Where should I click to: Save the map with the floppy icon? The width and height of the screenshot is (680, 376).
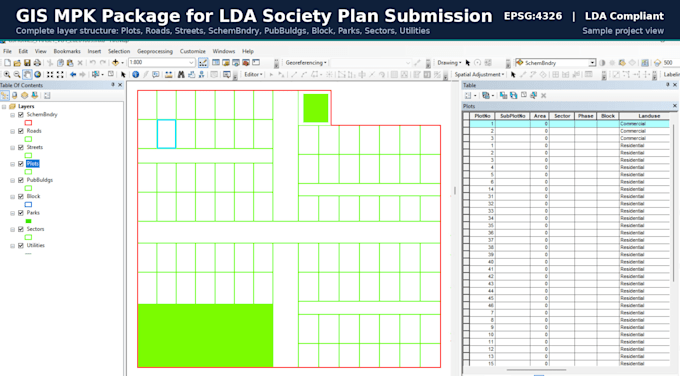pyautogui.click(x=27, y=63)
